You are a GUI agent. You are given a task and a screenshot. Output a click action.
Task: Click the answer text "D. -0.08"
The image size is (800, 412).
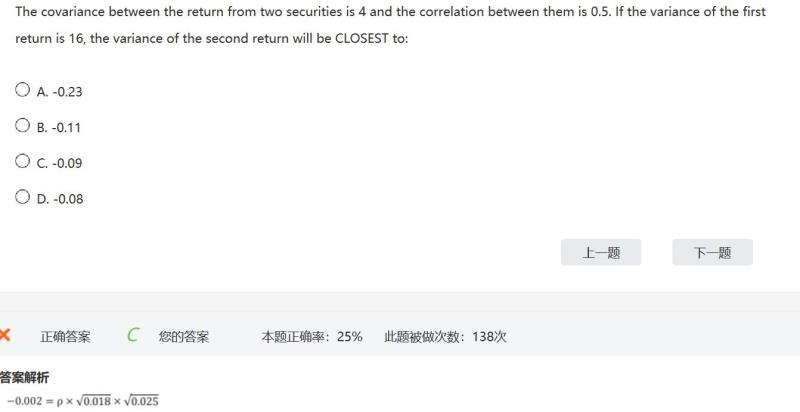(x=59, y=199)
